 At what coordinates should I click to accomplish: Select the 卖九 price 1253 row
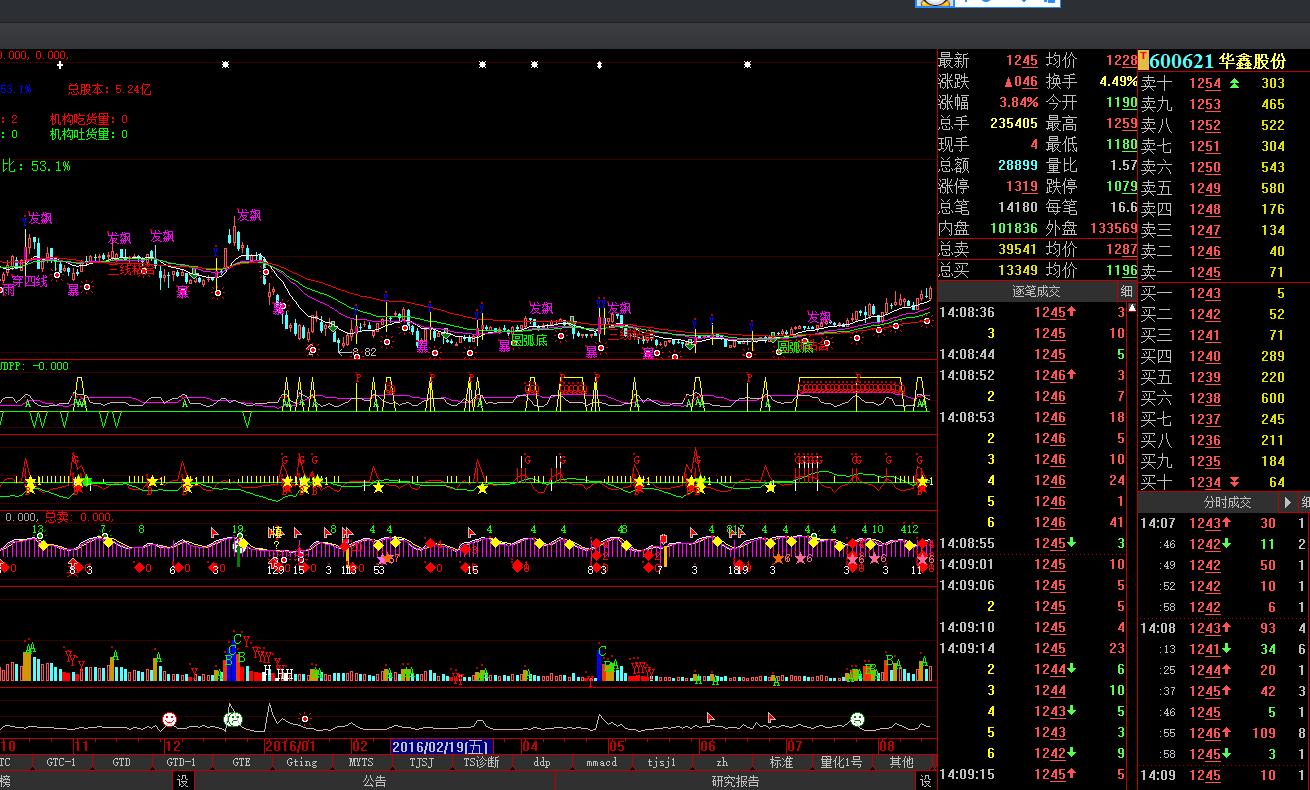coord(1223,104)
